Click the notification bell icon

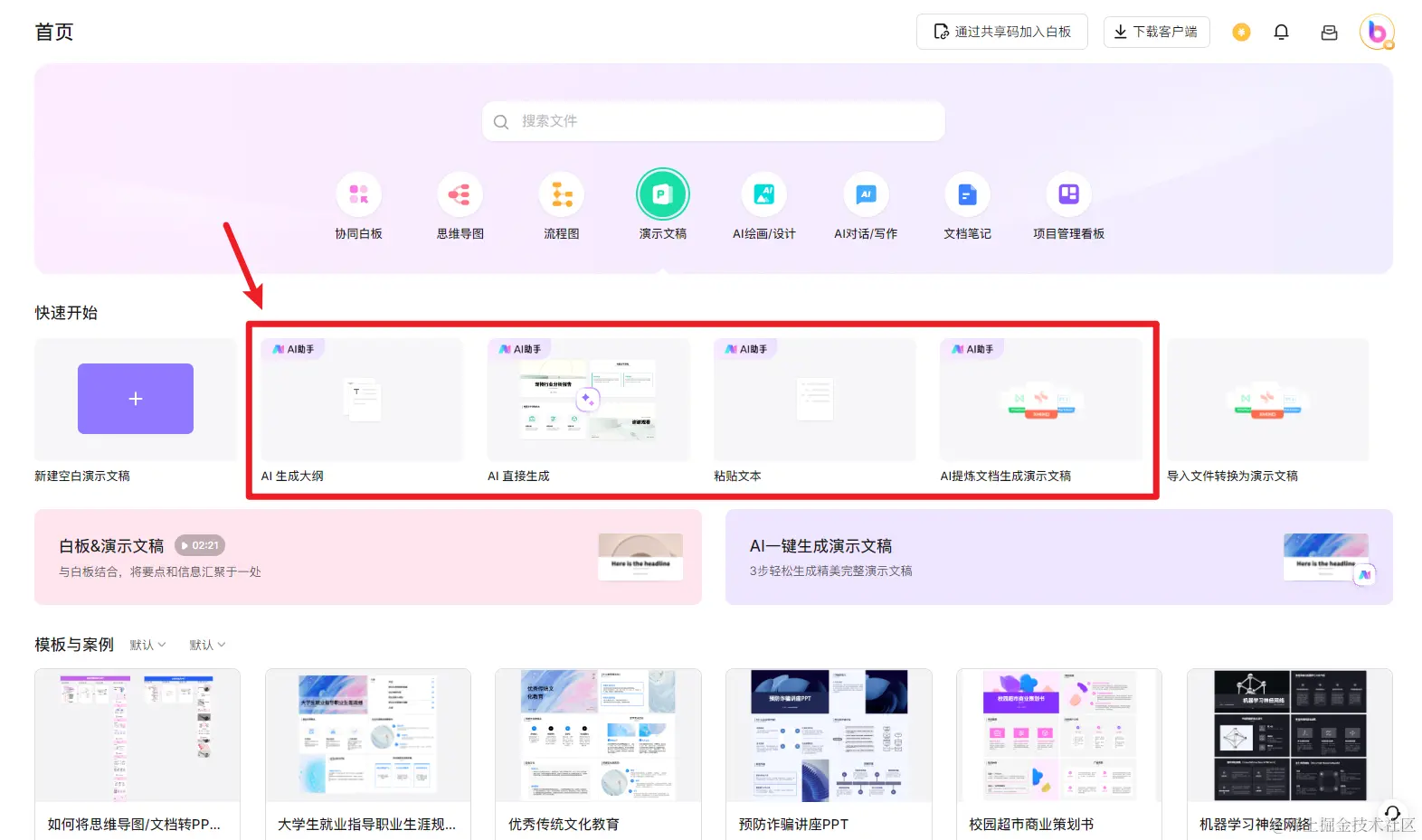pyautogui.click(x=1281, y=33)
